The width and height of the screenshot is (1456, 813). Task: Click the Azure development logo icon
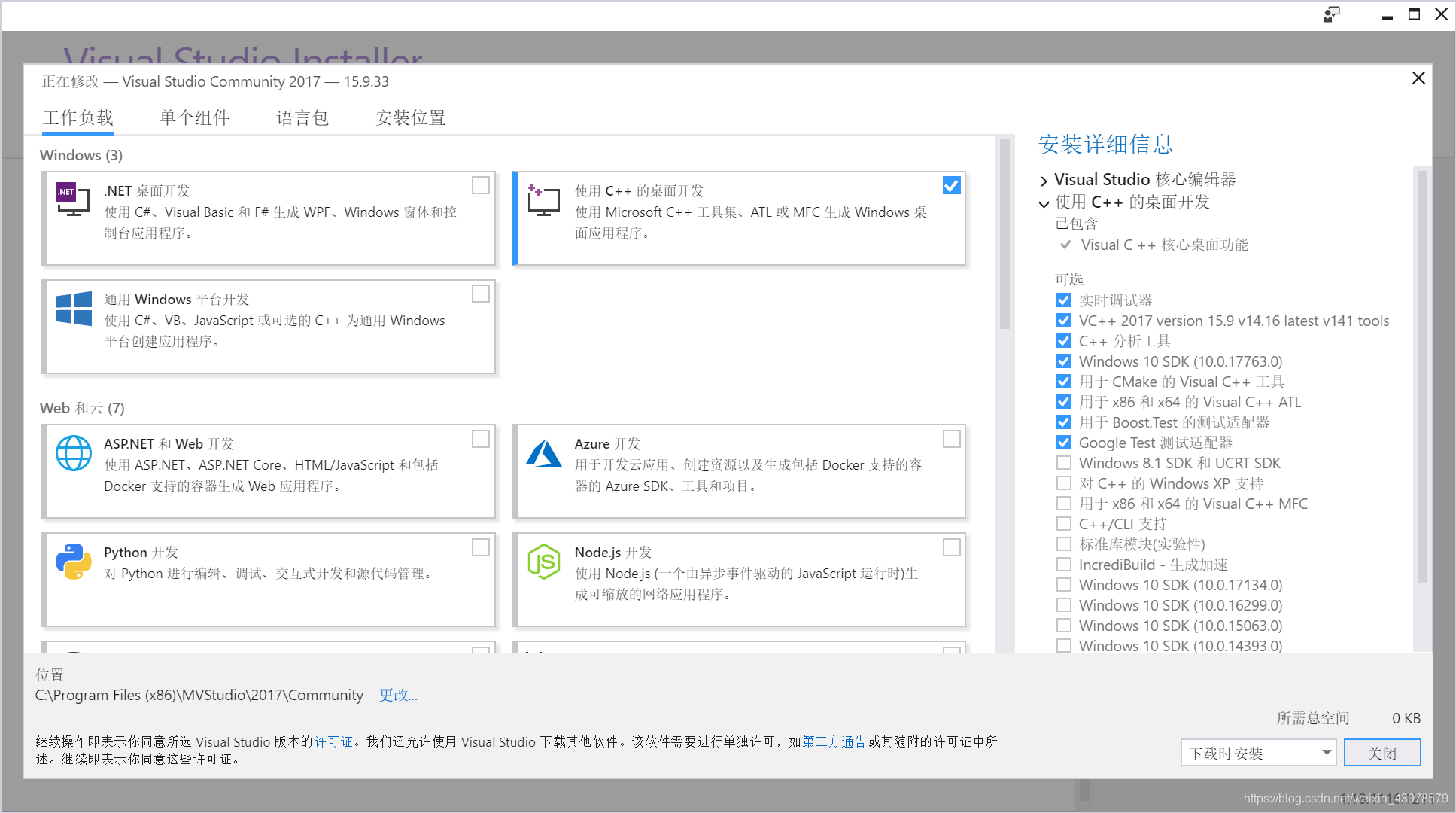[x=543, y=453]
